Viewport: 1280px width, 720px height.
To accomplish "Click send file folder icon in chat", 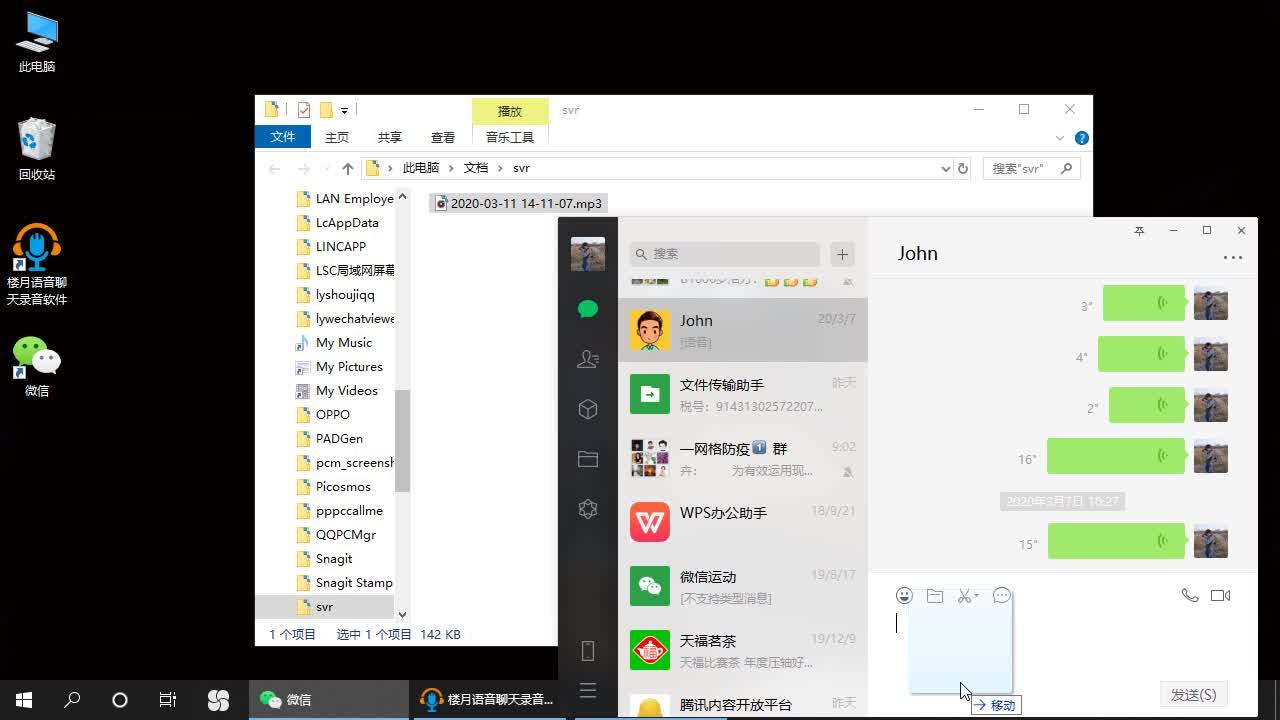I will 935,596.
